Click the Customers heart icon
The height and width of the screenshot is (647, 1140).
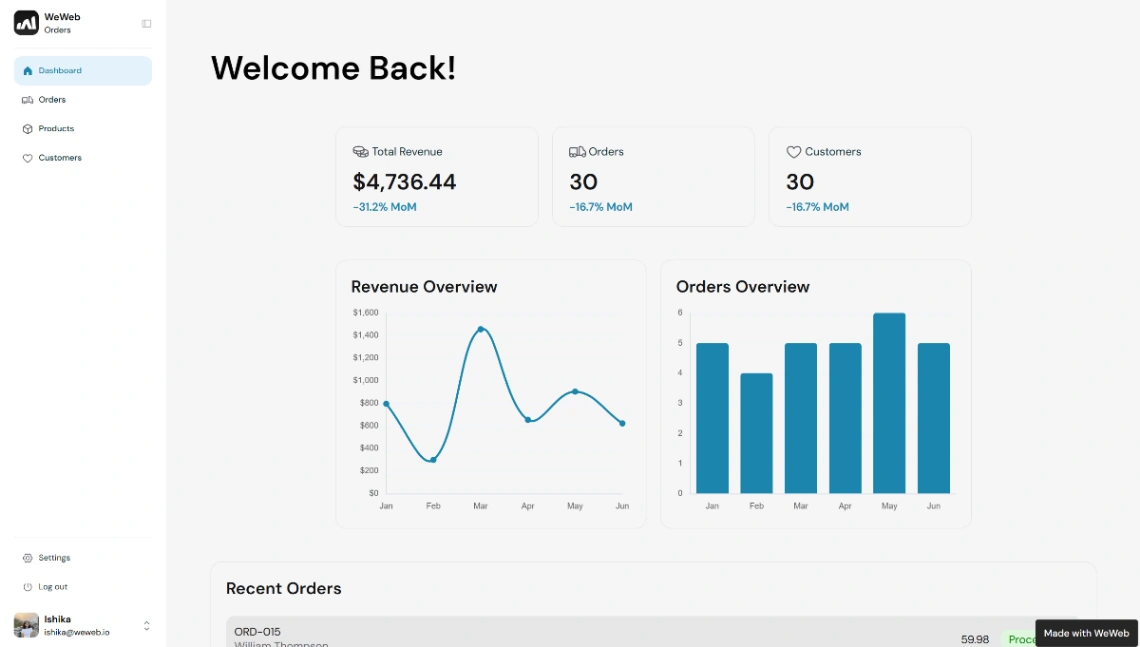[28, 157]
